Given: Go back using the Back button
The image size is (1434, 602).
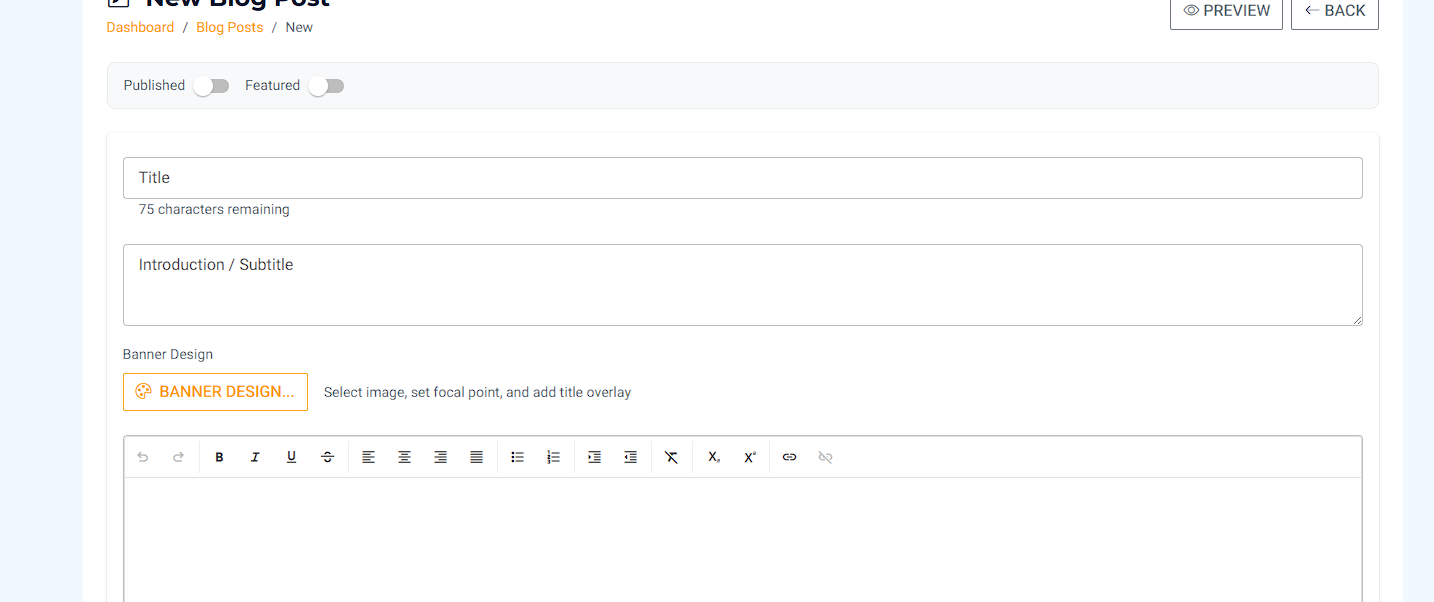Looking at the screenshot, I should (1334, 11).
